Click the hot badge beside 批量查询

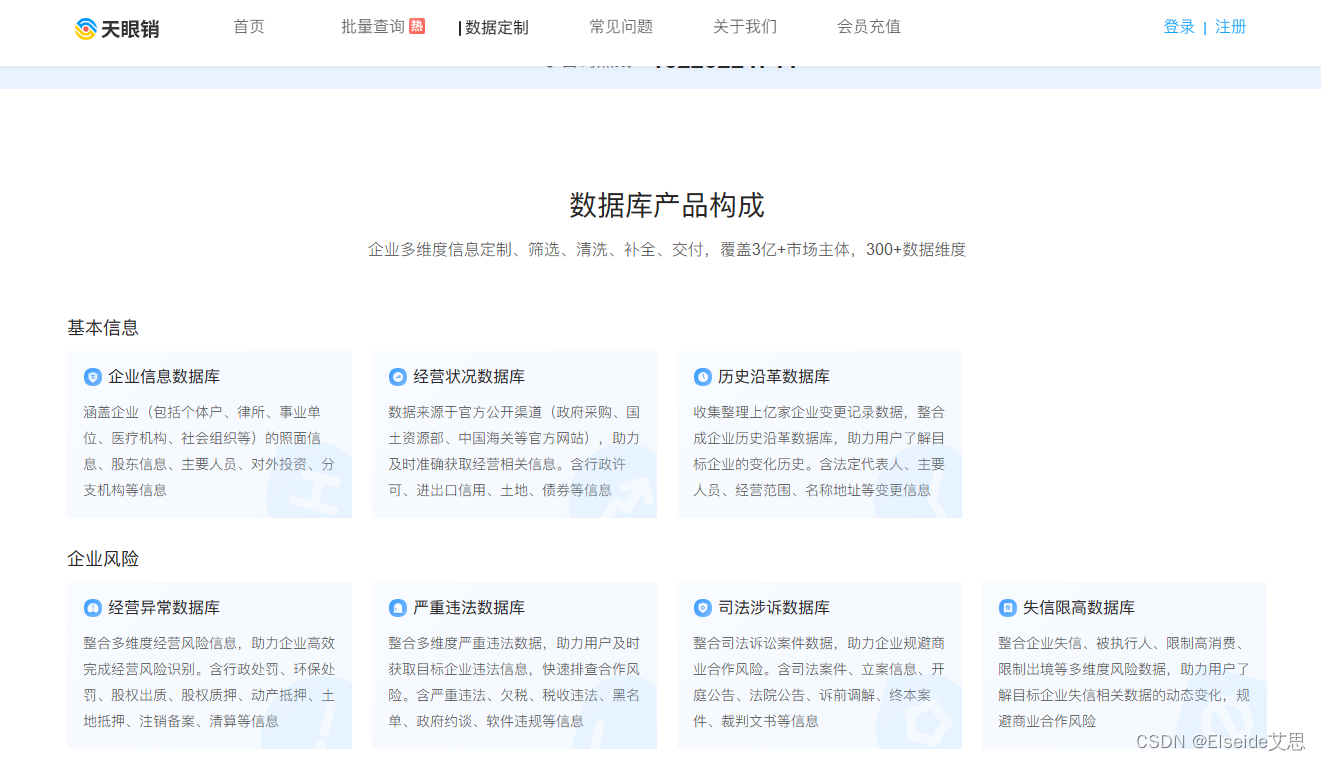point(417,26)
